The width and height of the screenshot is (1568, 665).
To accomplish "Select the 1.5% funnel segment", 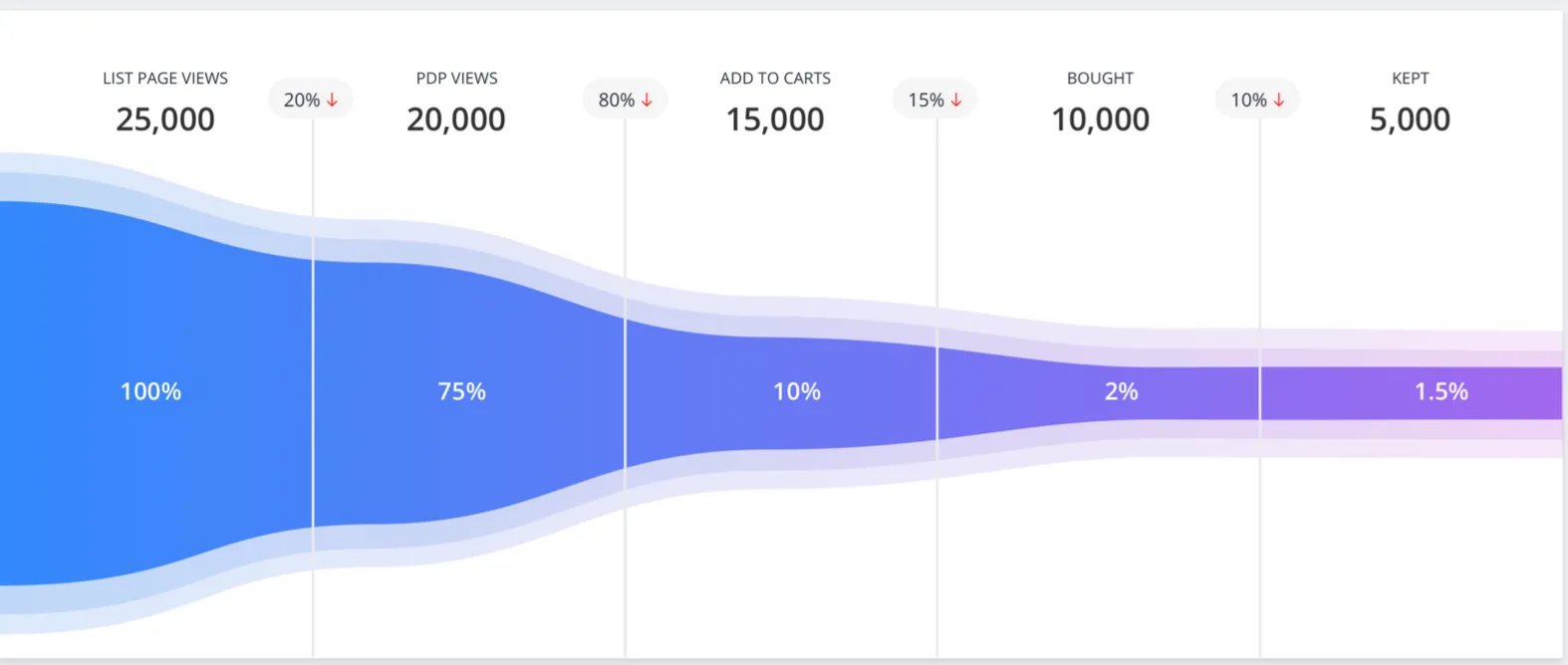I will (x=1440, y=391).
